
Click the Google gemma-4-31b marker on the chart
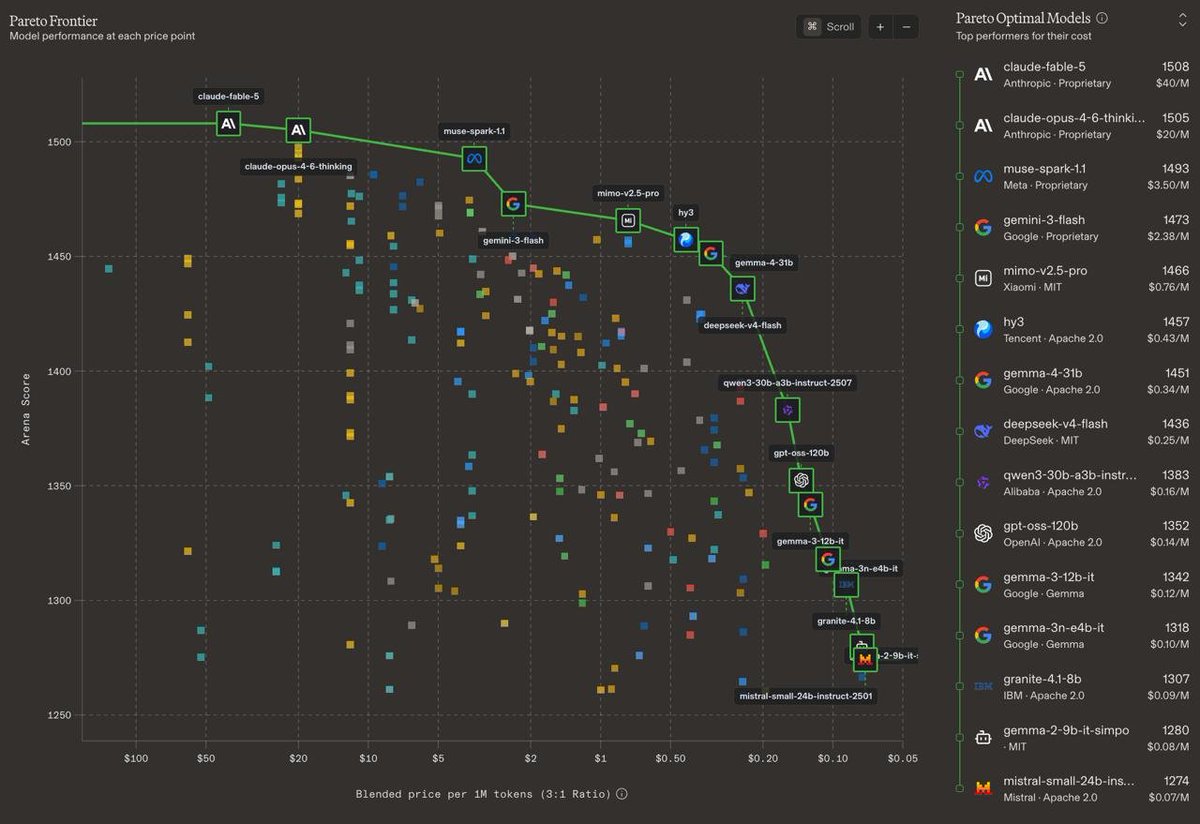tap(711, 253)
